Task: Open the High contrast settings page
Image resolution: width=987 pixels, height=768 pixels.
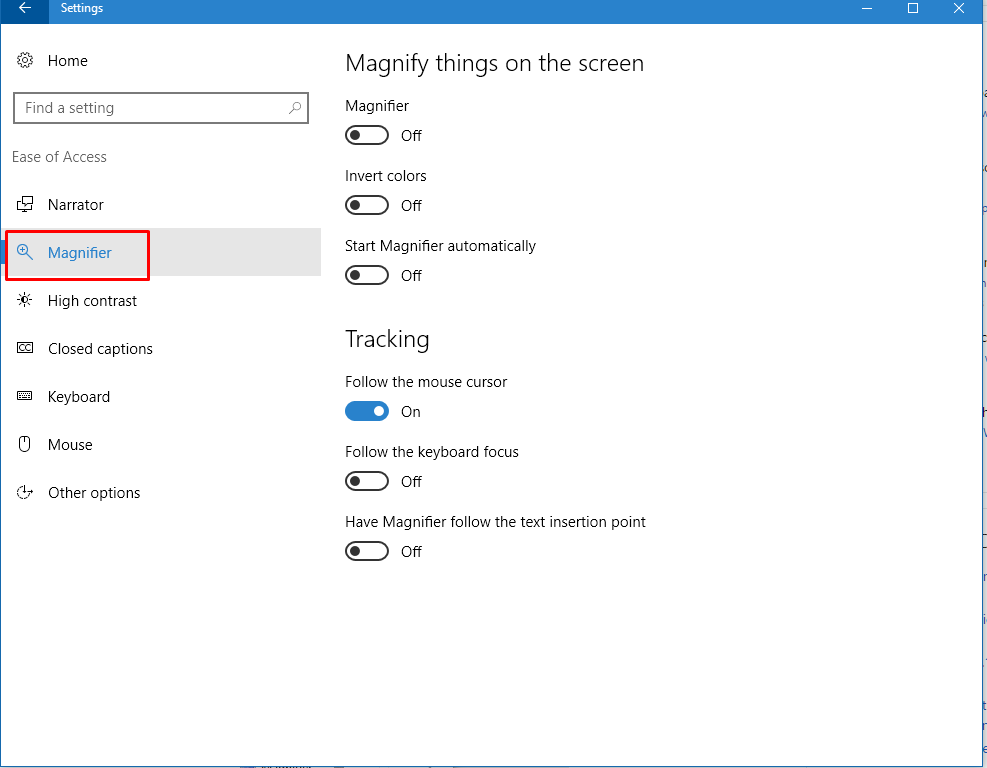Action: 92,301
